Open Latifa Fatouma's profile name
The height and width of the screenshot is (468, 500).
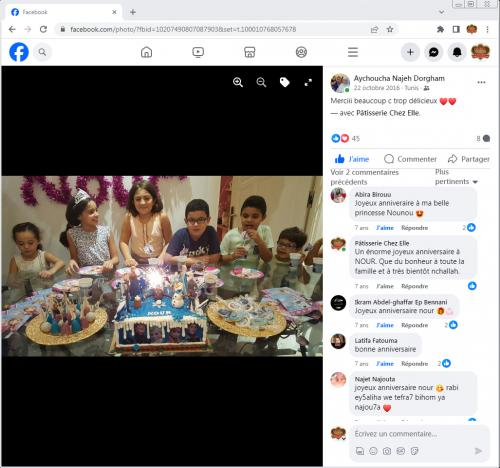pyautogui.click(x=376, y=340)
